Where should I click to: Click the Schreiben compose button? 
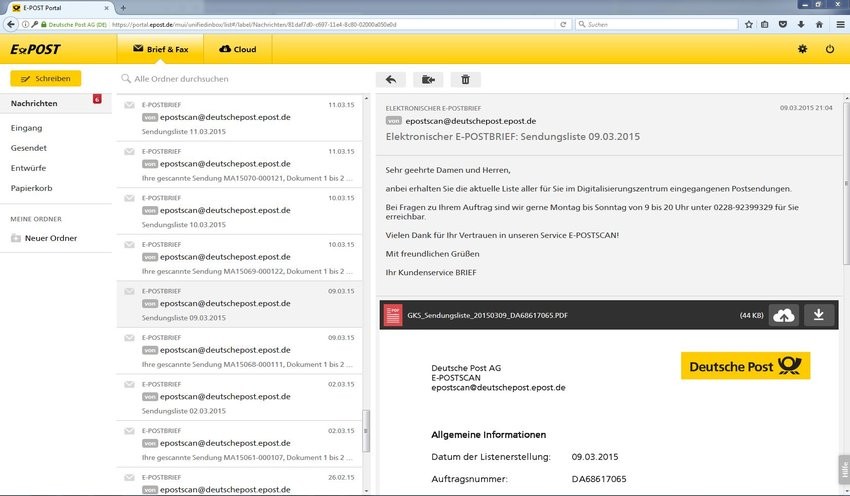click(46, 79)
